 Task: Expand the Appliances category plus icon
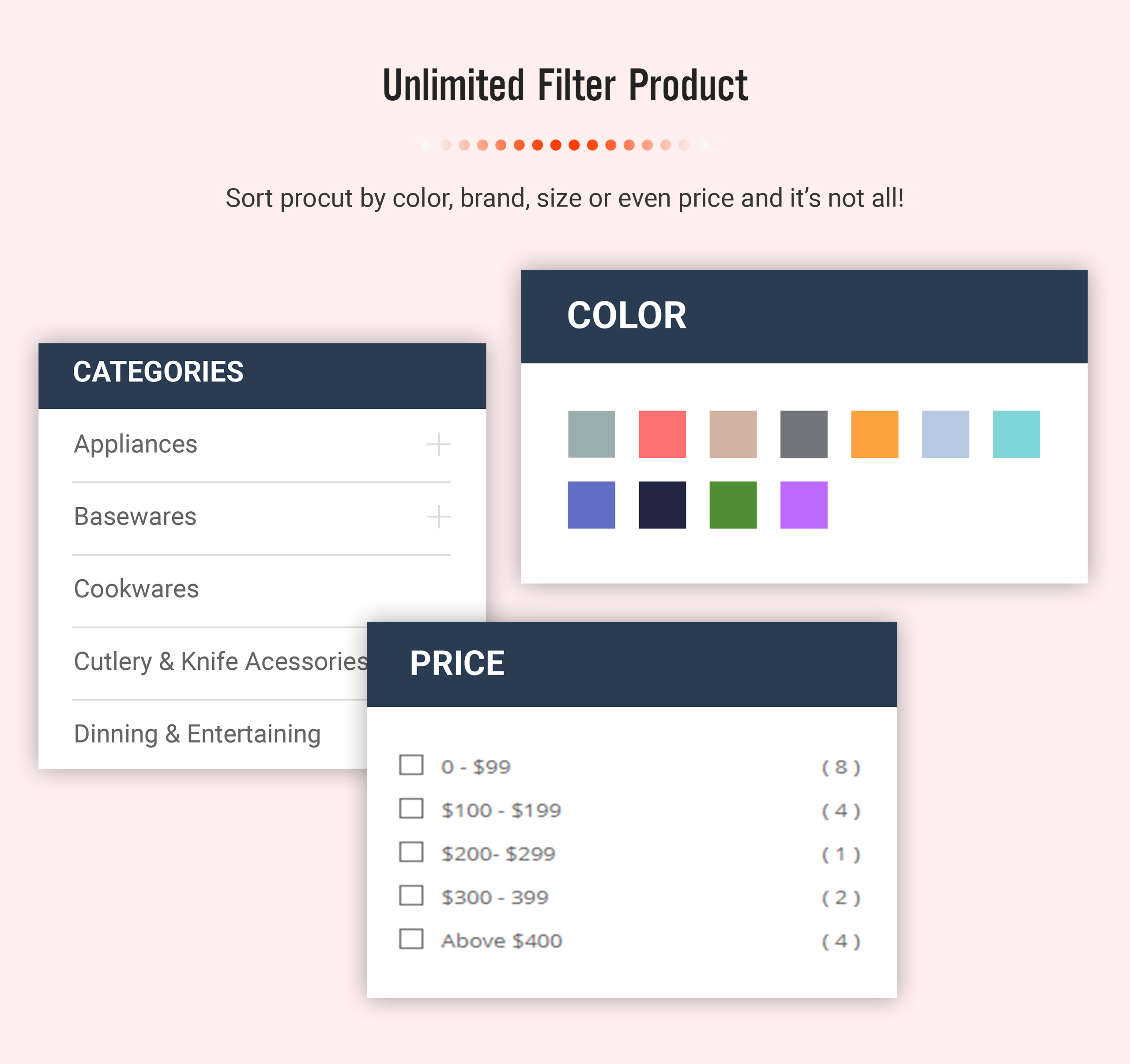(439, 444)
